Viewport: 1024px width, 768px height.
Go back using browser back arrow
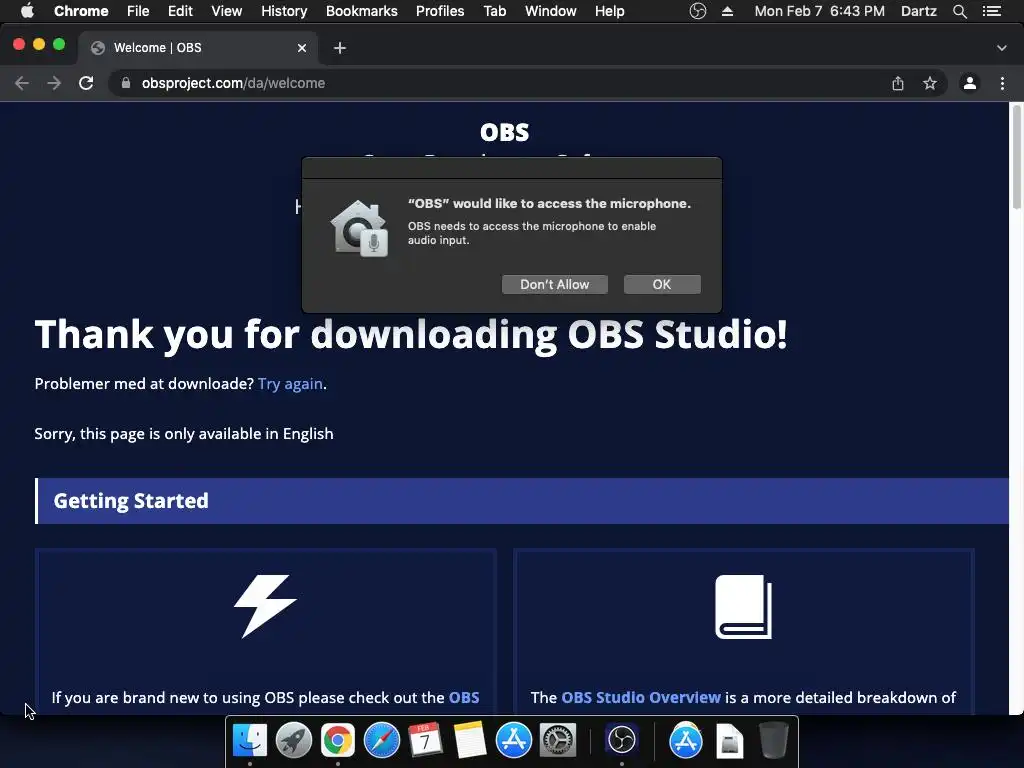(22, 83)
